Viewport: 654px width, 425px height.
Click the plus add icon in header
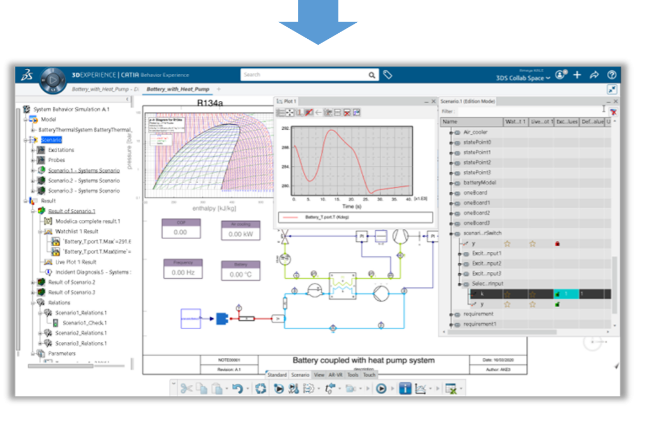pyautogui.click(x=577, y=75)
